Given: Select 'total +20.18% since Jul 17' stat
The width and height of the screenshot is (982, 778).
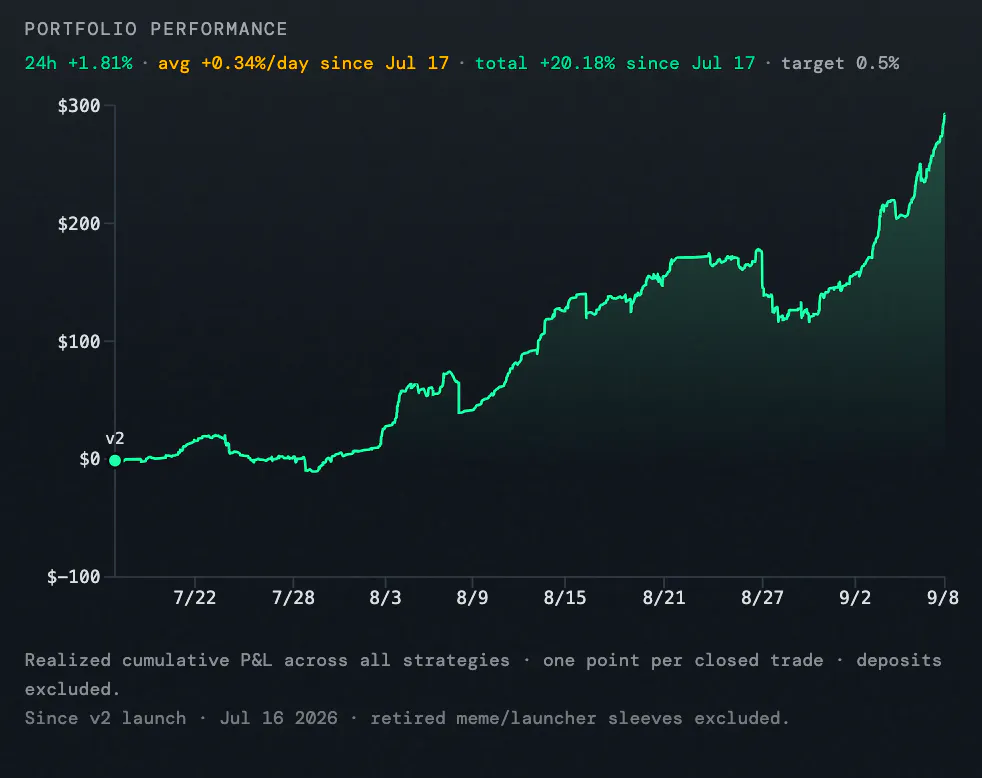Looking at the screenshot, I should [x=615, y=63].
